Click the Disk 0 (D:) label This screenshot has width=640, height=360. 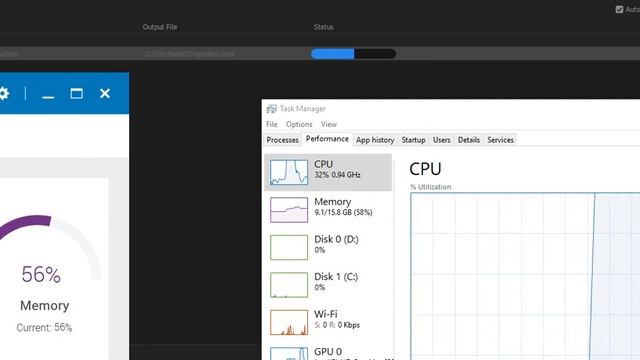pos(336,239)
